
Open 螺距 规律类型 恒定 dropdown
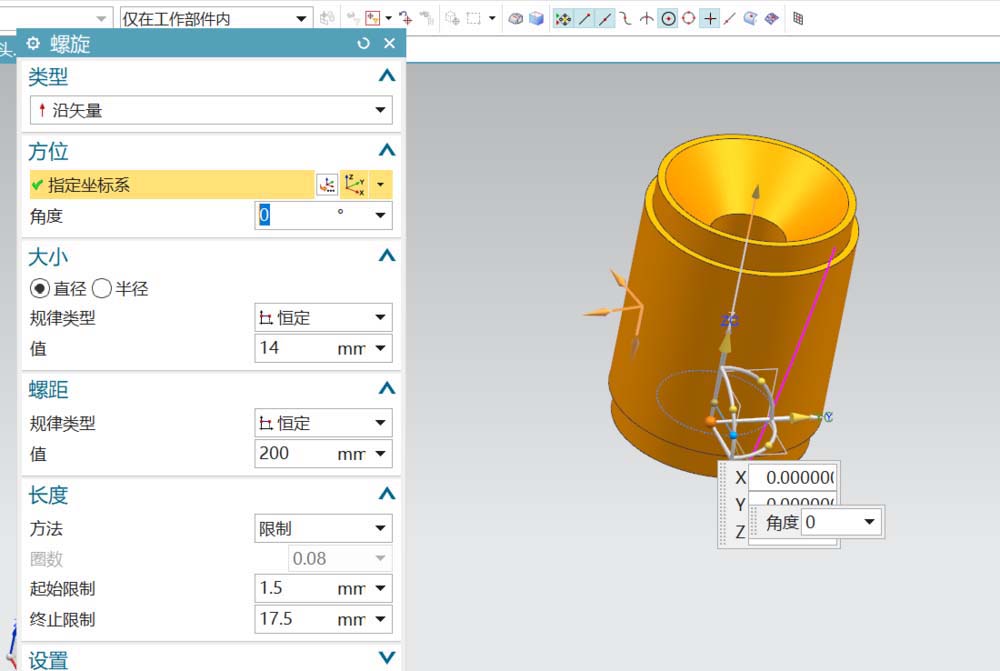[323, 422]
